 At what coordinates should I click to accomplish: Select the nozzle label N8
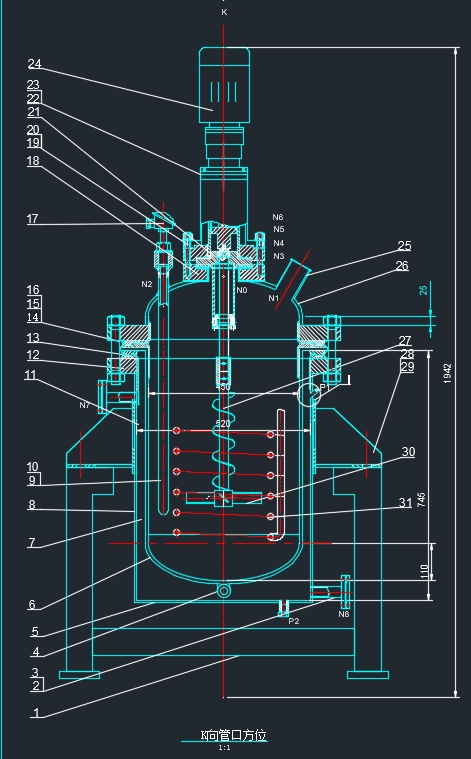344,614
